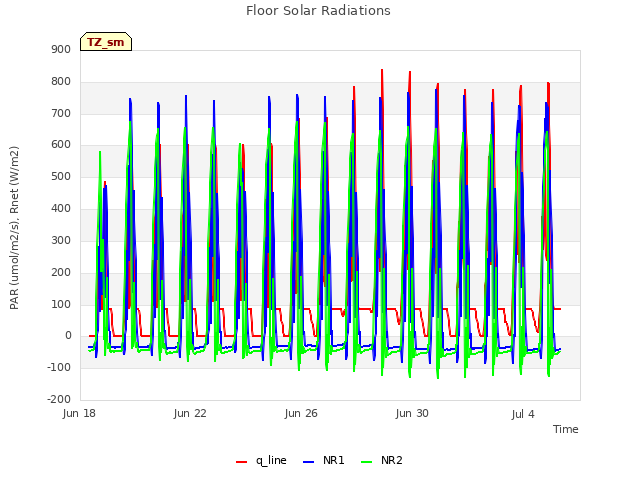Click the green NR2 legend swatch
Viewport: 640px width, 480px height.
(x=367, y=462)
